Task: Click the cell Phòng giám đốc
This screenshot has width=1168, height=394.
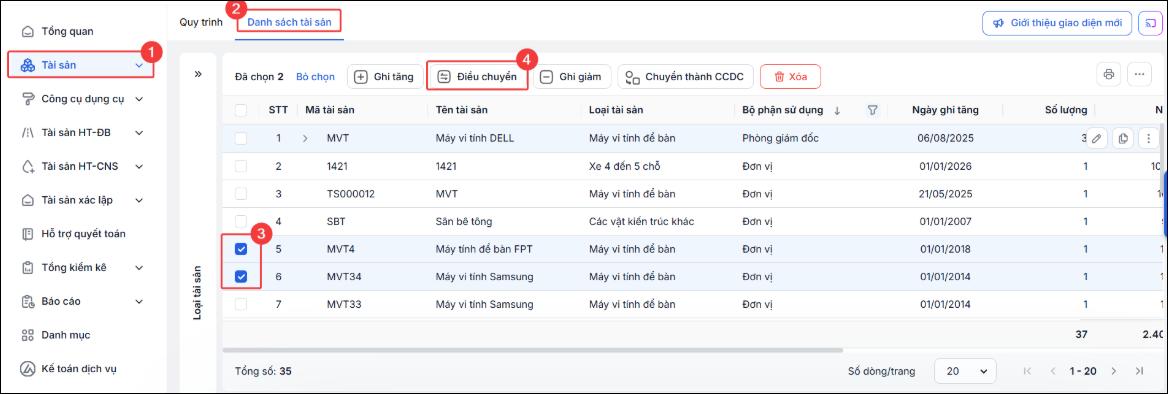Action: (781, 139)
